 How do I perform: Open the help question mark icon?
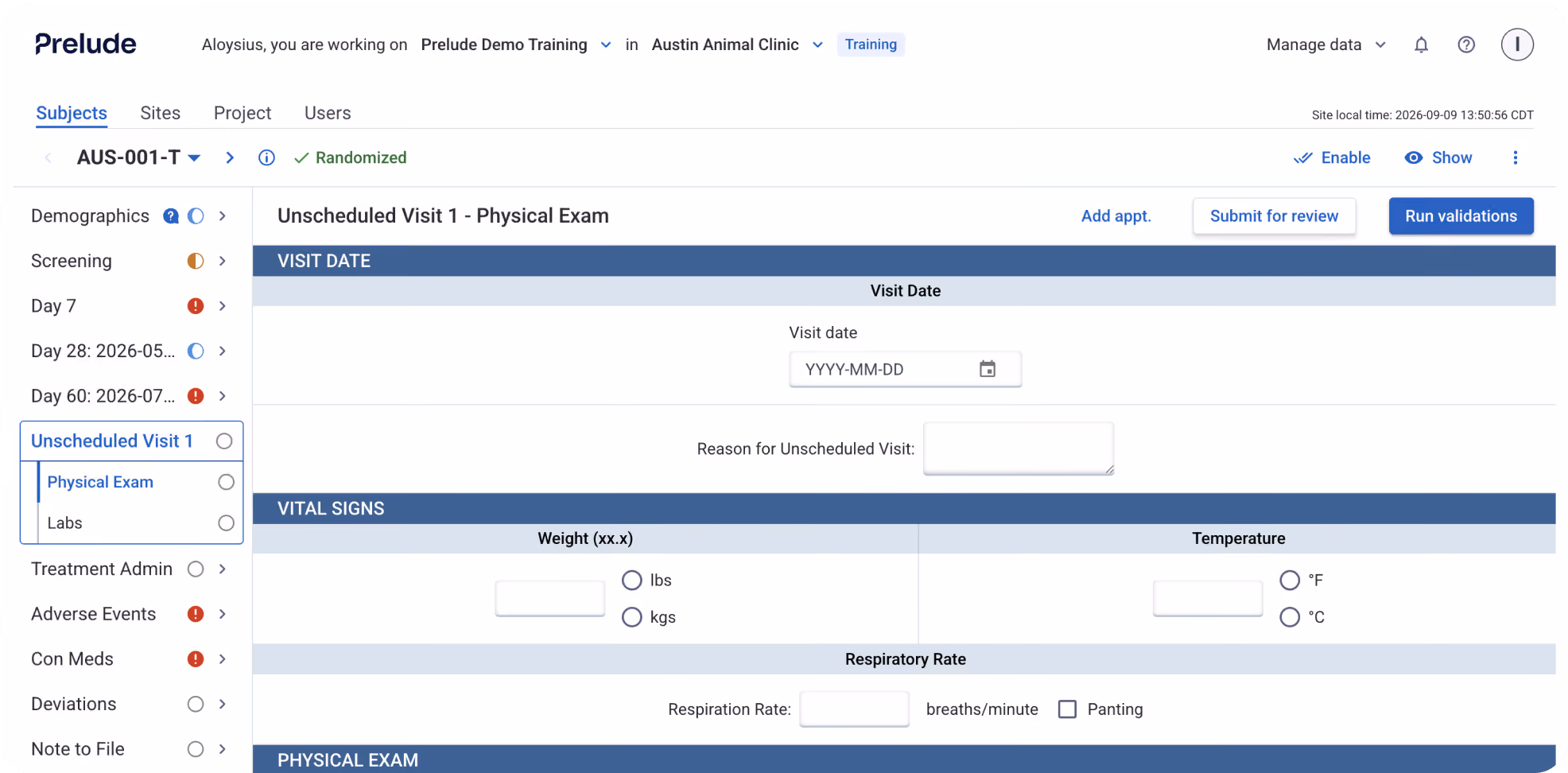1466,45
